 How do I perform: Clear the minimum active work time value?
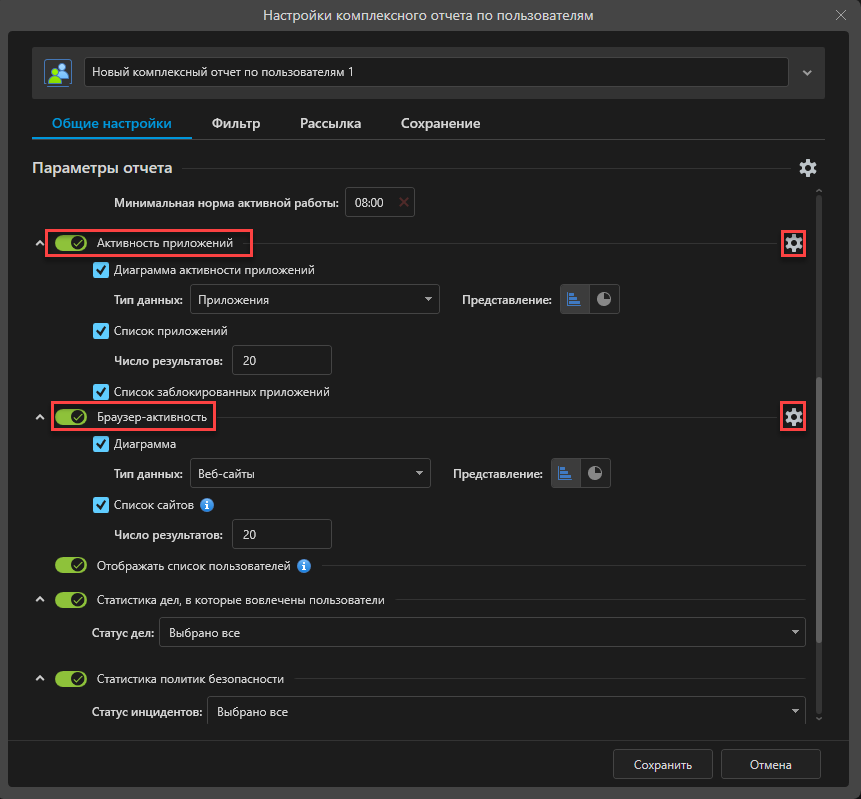[x=404, y=203]
